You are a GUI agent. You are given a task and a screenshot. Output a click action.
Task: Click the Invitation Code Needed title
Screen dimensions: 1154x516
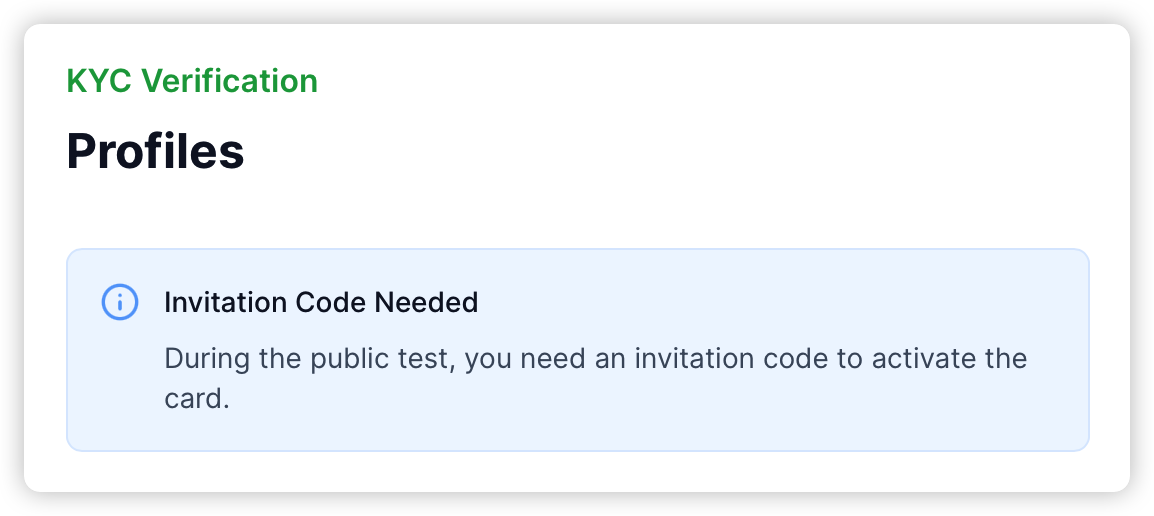click(321, 302)
